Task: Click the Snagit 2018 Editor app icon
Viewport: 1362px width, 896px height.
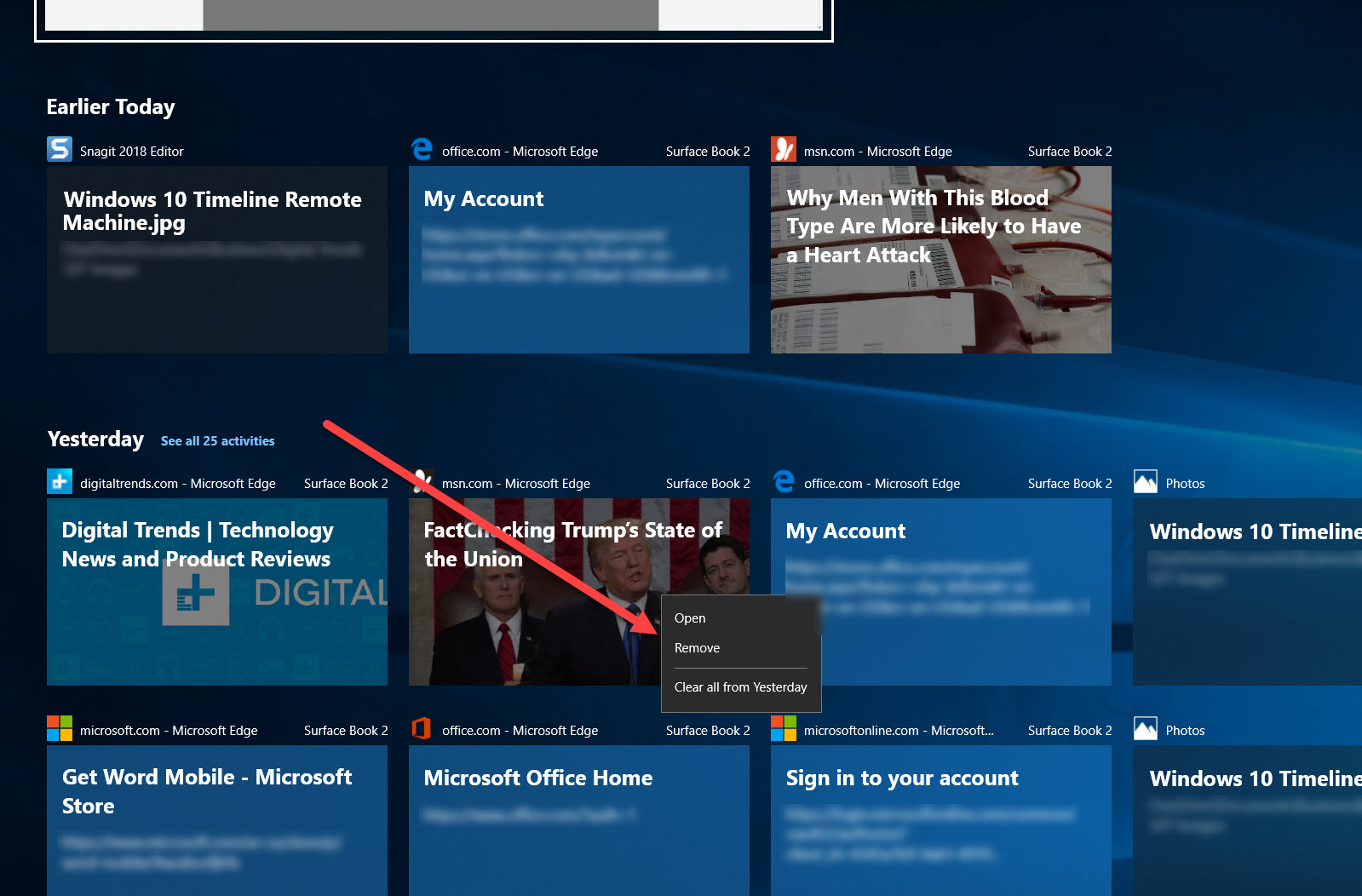Action: [x=60, y=149]
